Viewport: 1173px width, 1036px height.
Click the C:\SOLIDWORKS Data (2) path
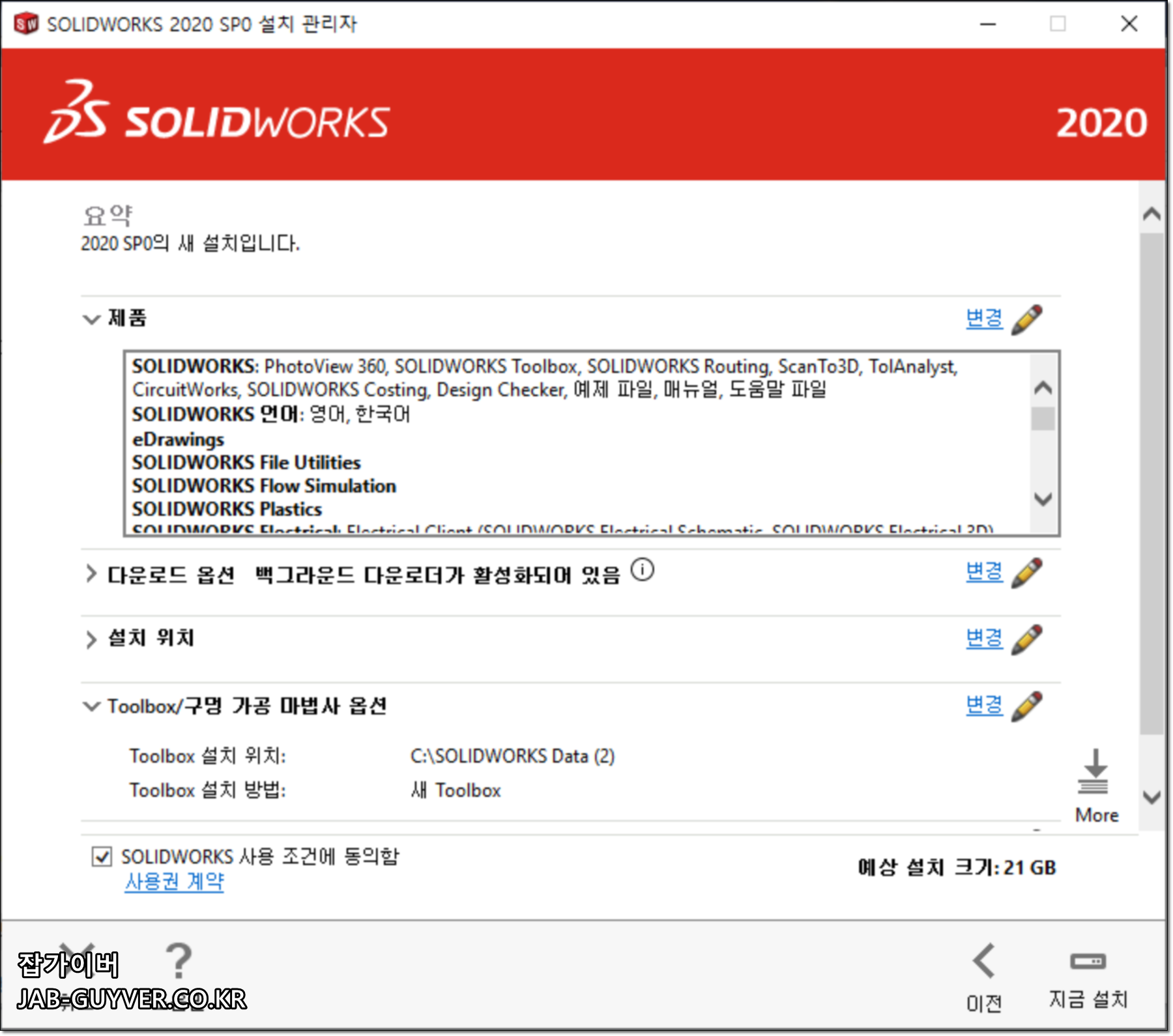tap(512, 756)
